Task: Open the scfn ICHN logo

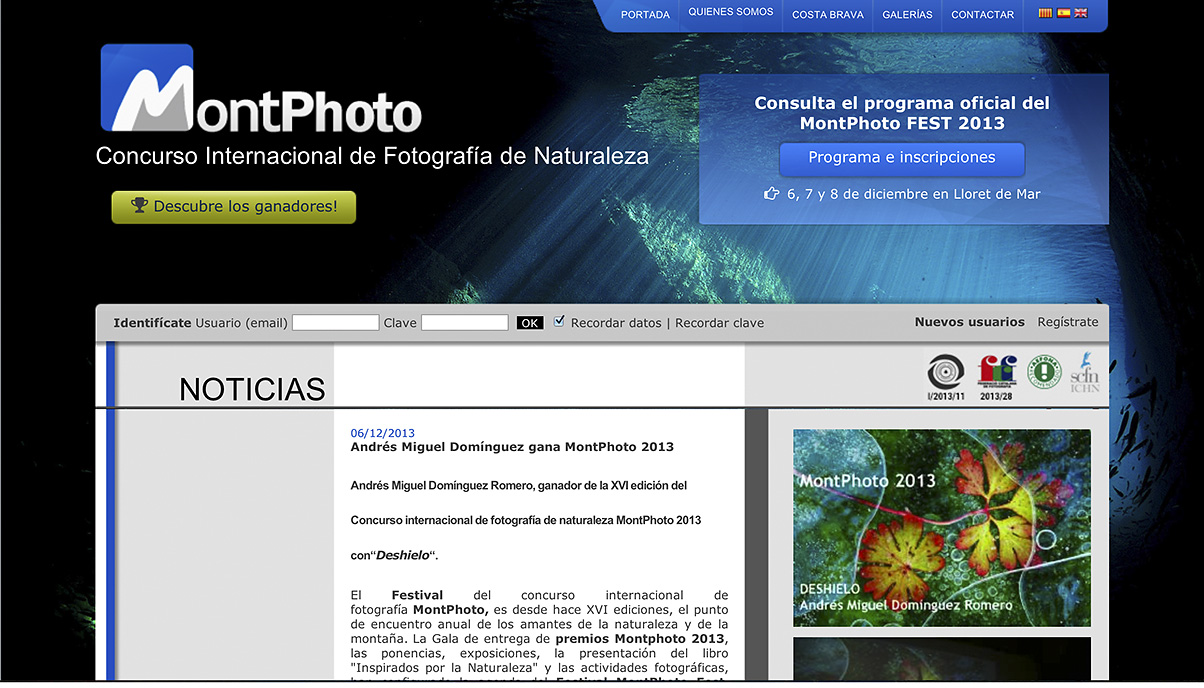Action: pos(1085,371)
